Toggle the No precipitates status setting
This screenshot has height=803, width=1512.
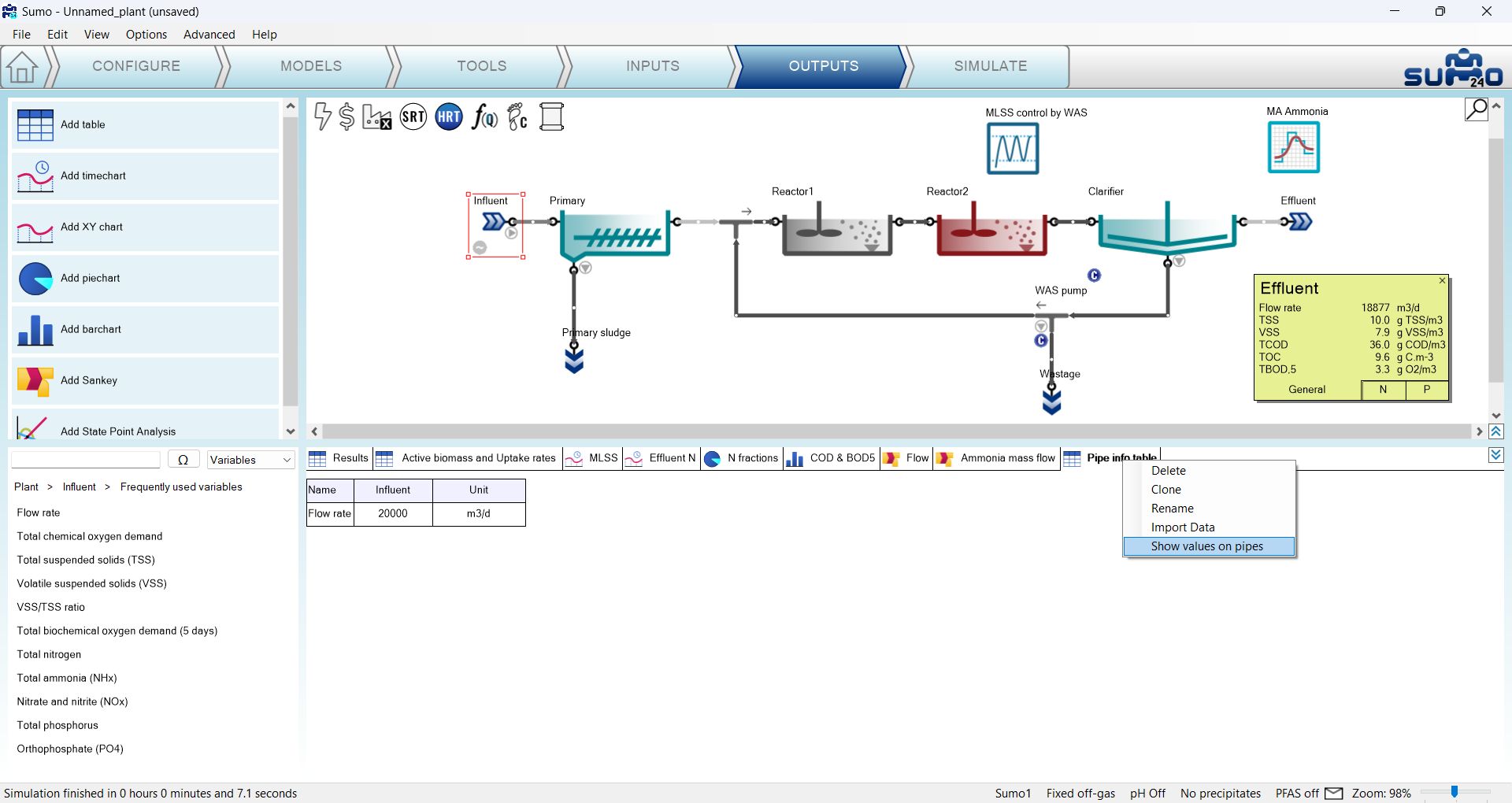point(1221,793)
